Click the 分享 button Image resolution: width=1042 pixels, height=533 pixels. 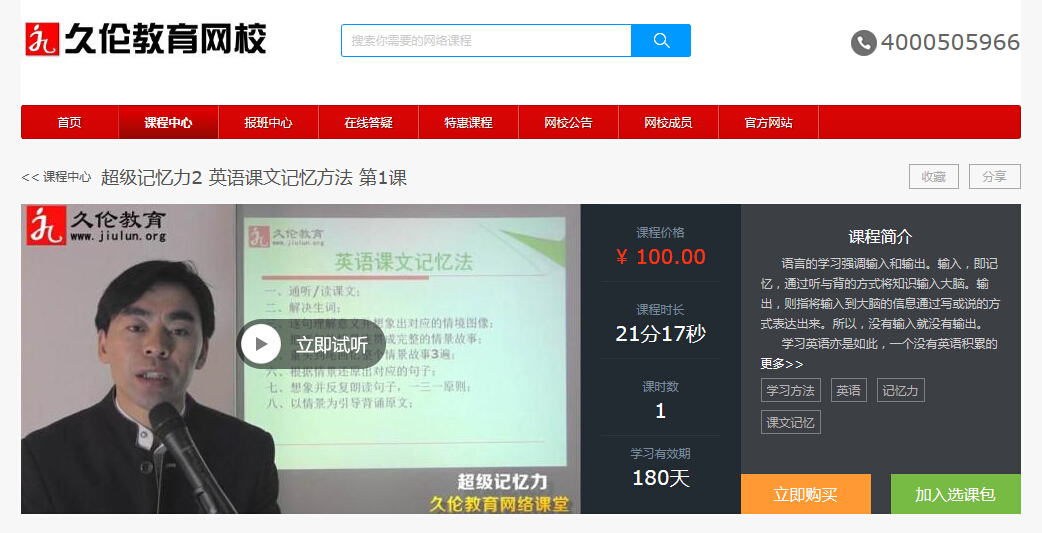pyautogui.click(x=994, y=177)
